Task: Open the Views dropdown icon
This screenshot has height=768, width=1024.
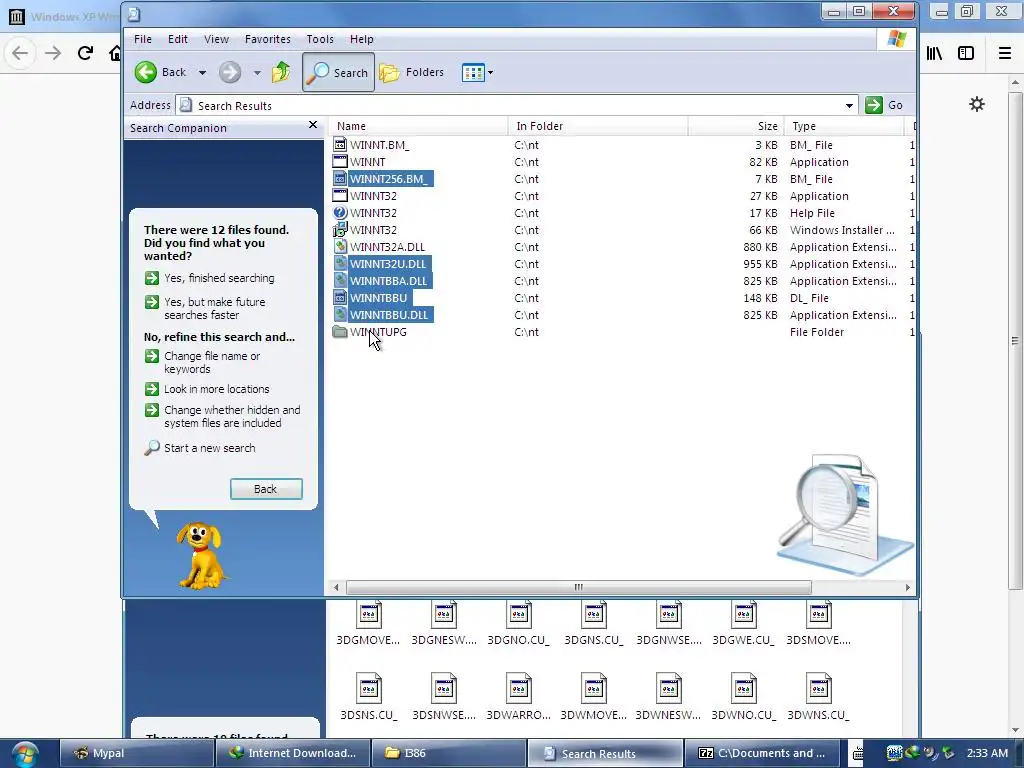Action: tap(477, 72)
